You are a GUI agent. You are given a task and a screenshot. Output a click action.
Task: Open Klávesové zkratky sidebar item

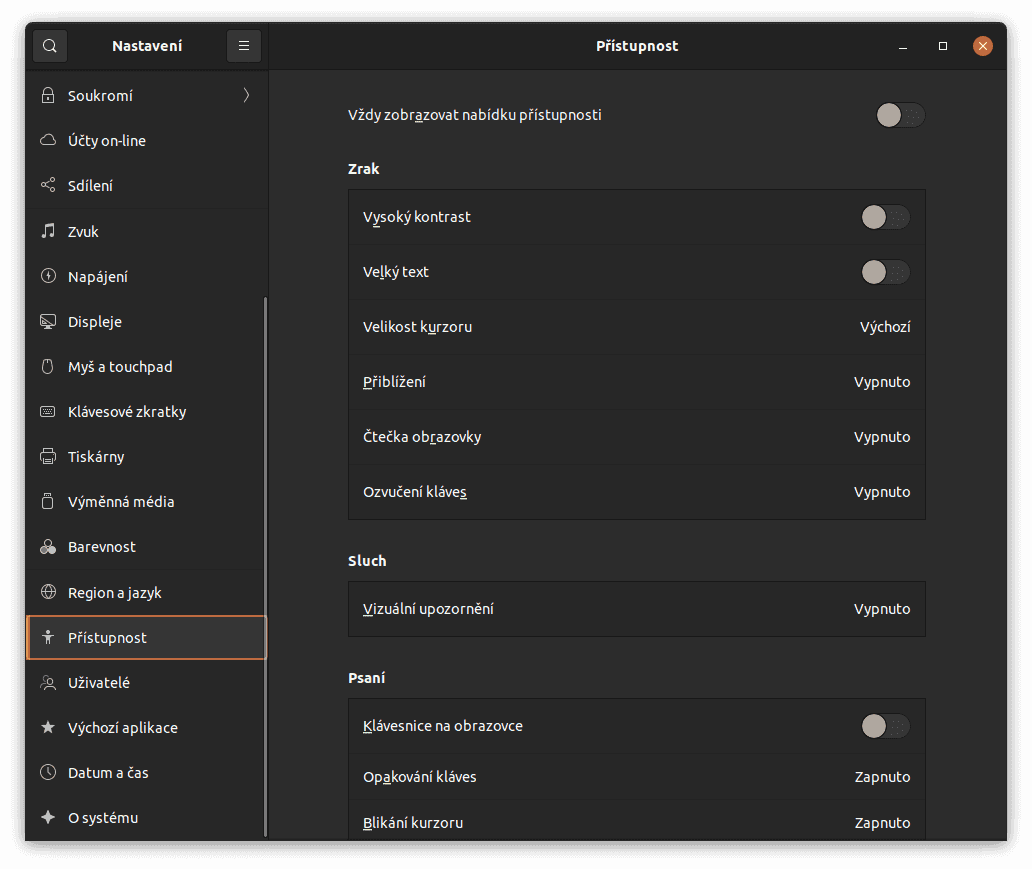tap(127, 412)
